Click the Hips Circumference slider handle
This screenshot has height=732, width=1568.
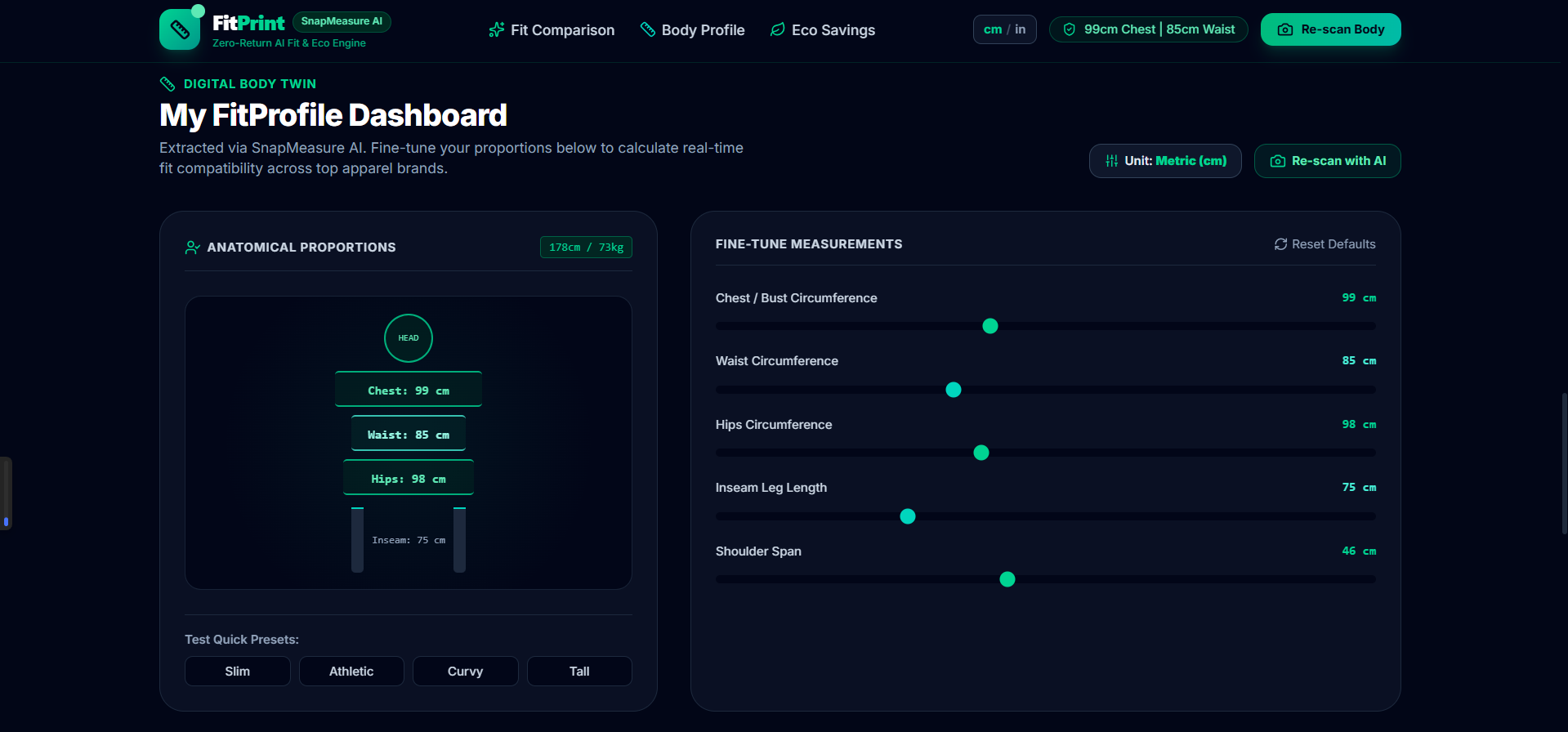981,453
